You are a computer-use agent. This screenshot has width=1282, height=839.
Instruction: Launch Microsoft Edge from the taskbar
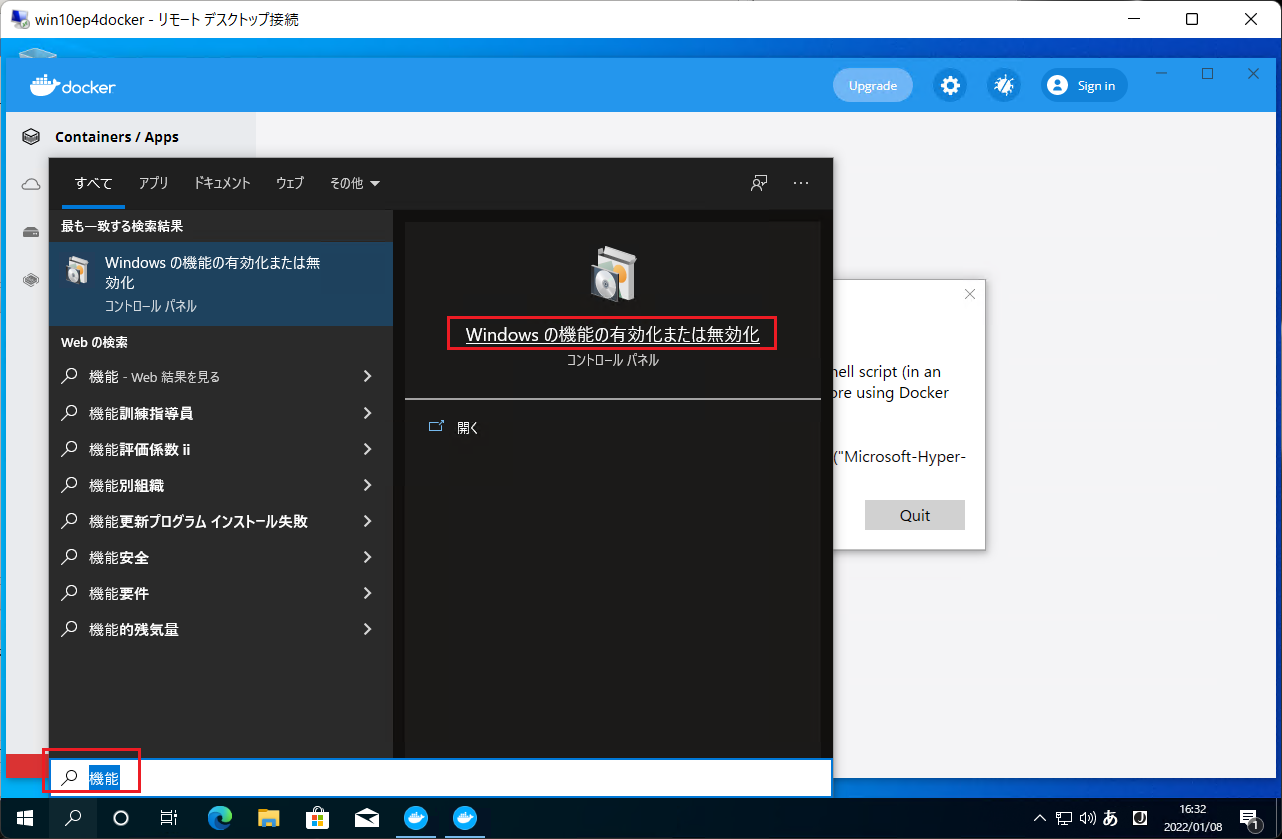(x=219, y=818)
